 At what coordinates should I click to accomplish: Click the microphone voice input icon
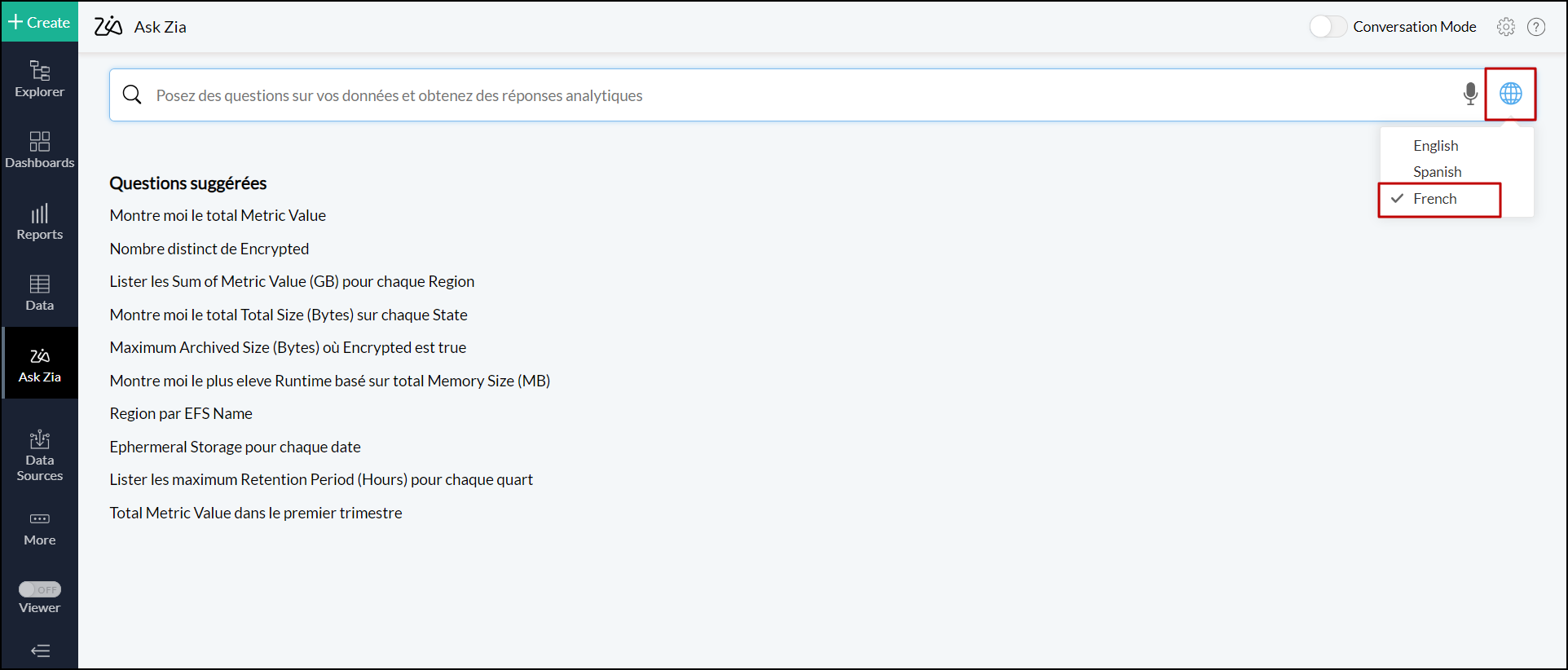coord(1470,95)
